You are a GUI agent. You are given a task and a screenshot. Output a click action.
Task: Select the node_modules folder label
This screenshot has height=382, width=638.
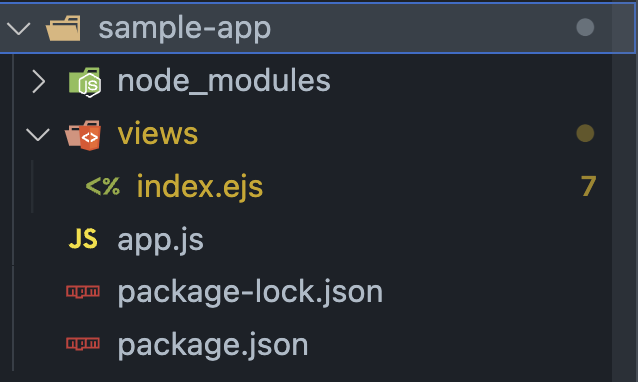[x=224, y=81]
